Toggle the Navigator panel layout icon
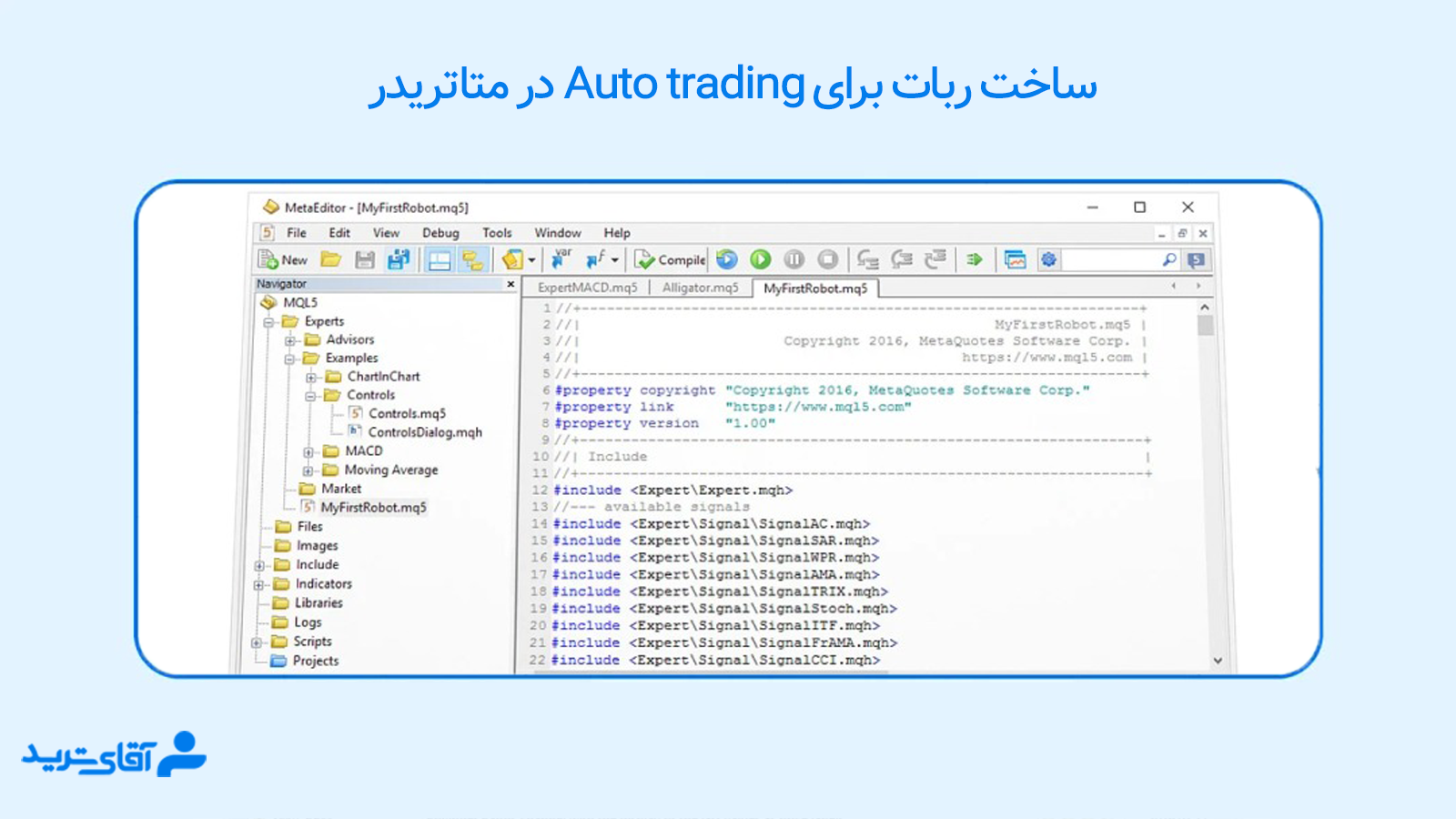 point(440,260)
